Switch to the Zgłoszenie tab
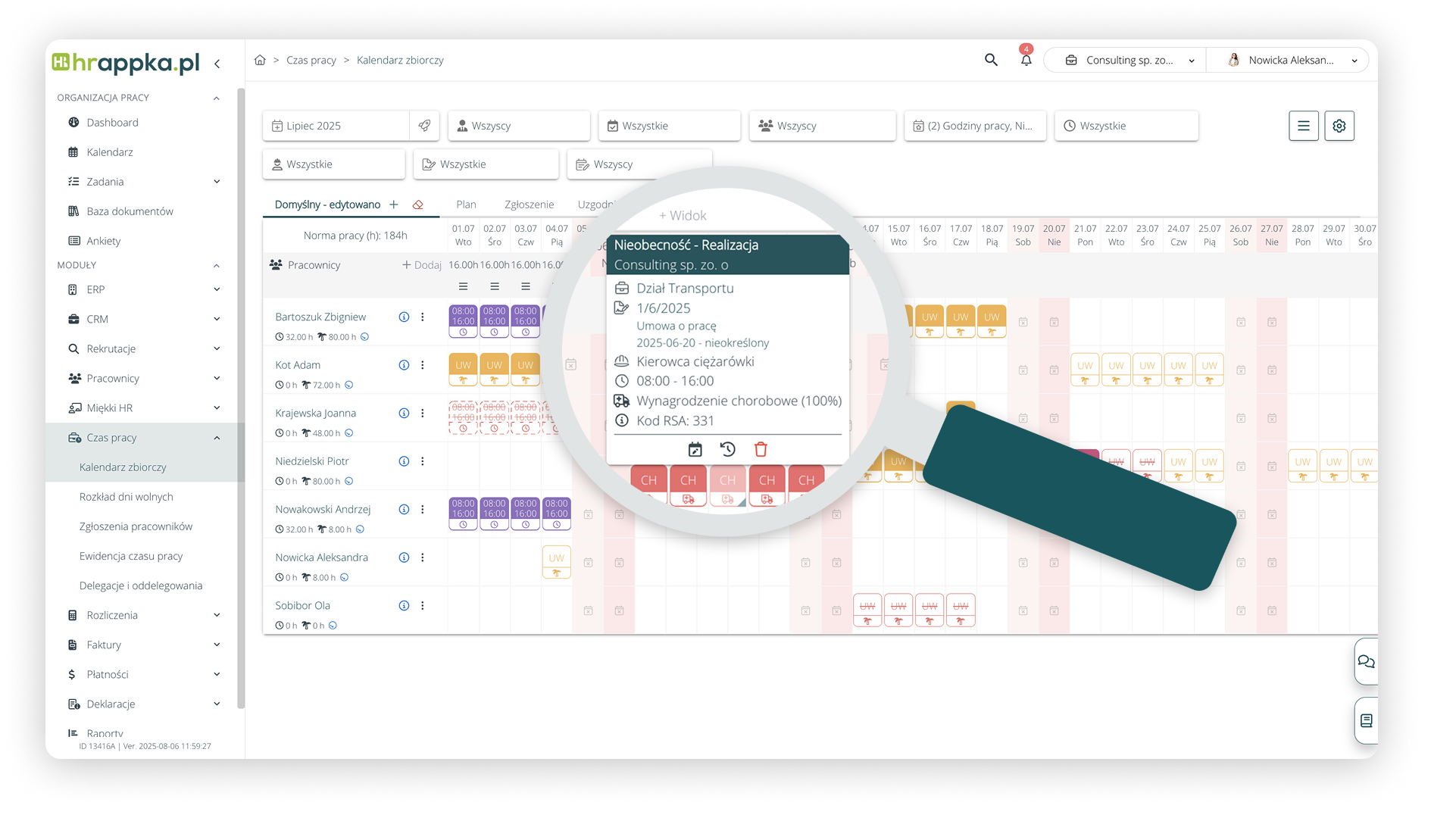Image resolution: width=1456 pixels, height=818 pixels. [529, 204]
